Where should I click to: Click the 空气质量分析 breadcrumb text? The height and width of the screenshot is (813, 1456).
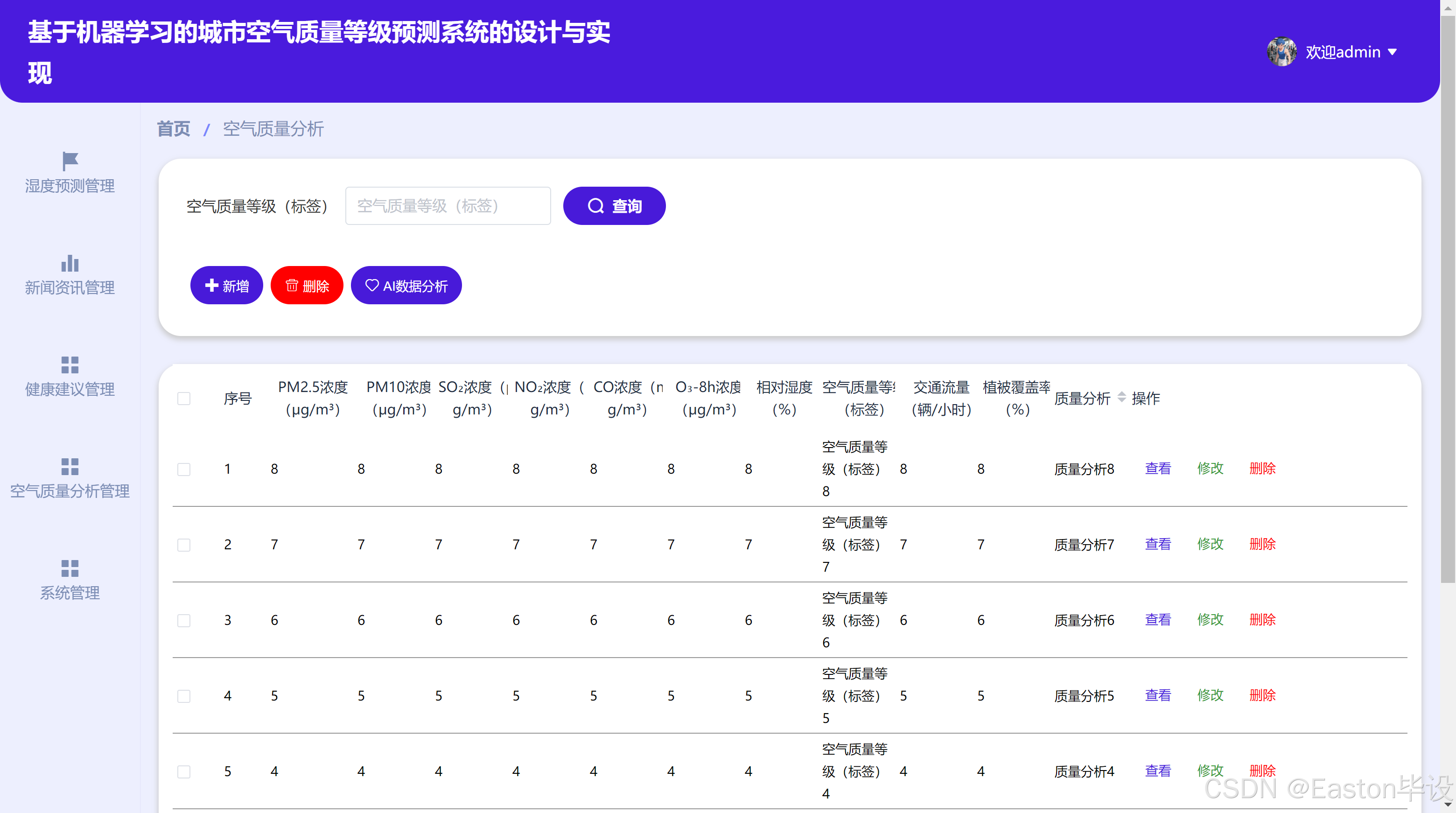pyautogui.click(x=273, y=129)
